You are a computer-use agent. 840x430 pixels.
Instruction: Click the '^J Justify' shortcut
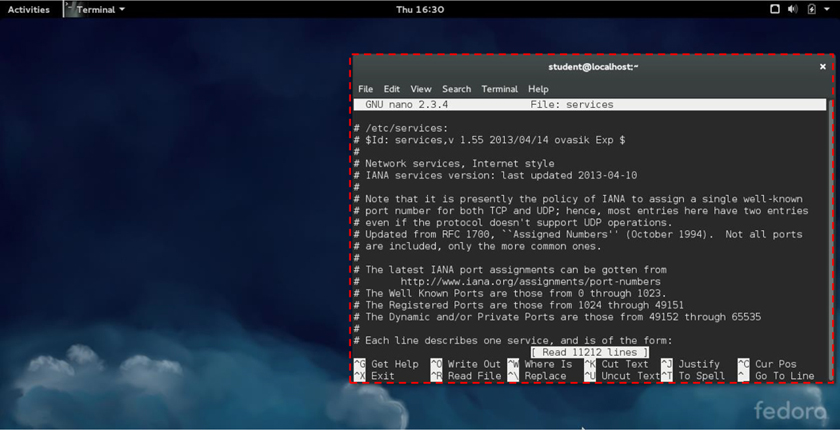pyautogui.click(x=690, y=364)
